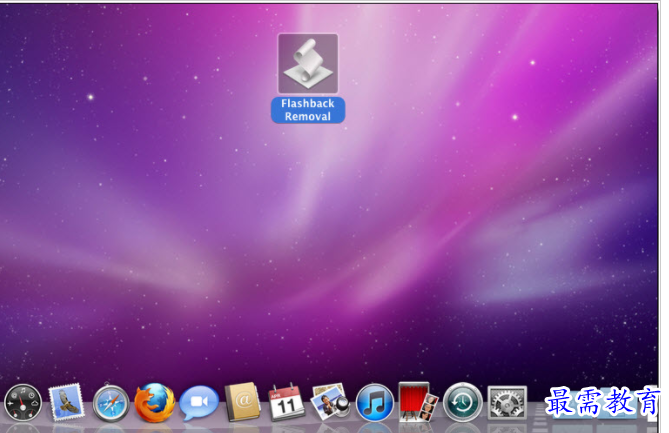The width and height of the screenshot is (669, 433).
Task: Open iCal calendar showing 11
Action: [286, 402]
